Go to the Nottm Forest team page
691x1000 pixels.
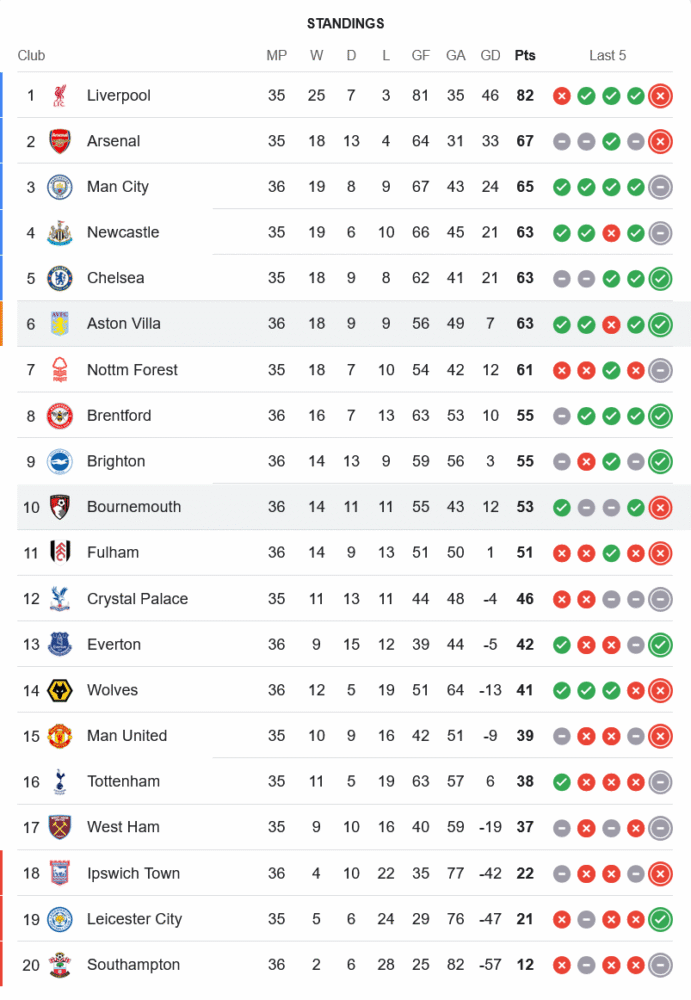coord(132,370)
